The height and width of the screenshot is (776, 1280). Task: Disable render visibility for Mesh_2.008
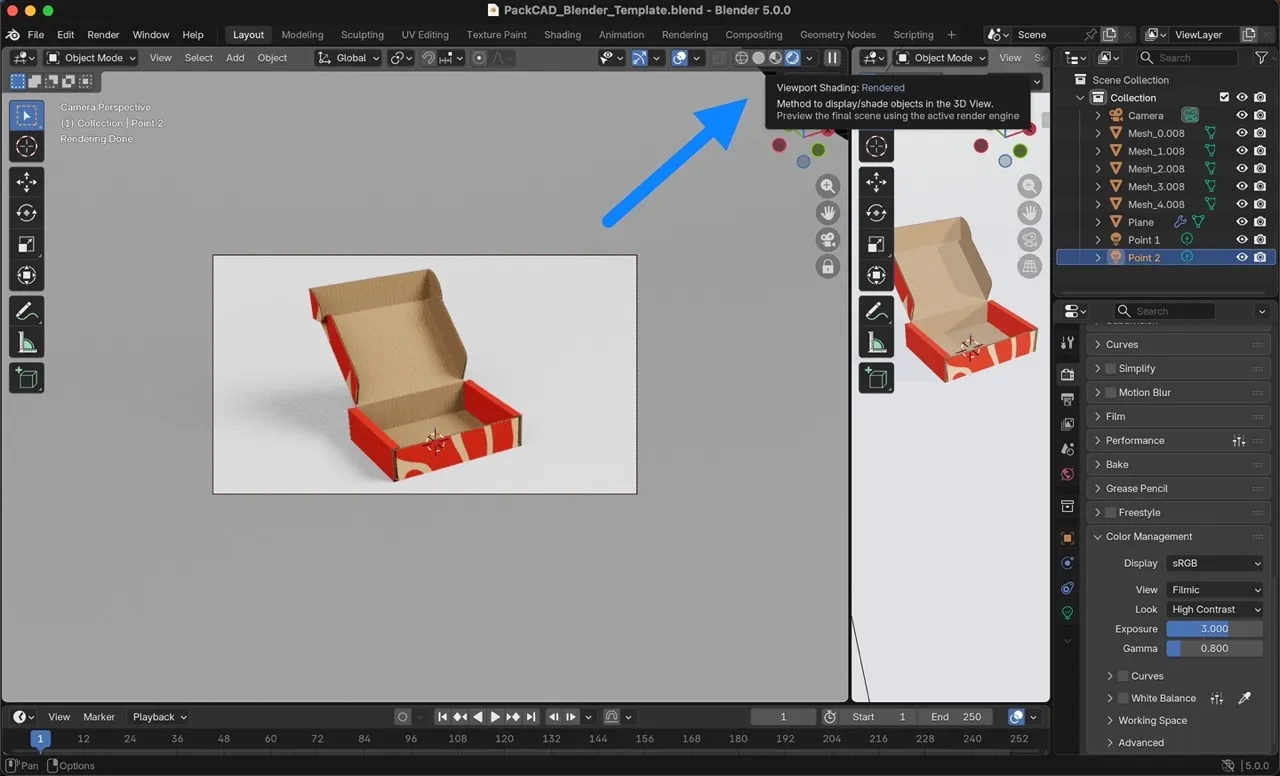click(1260, 168)
